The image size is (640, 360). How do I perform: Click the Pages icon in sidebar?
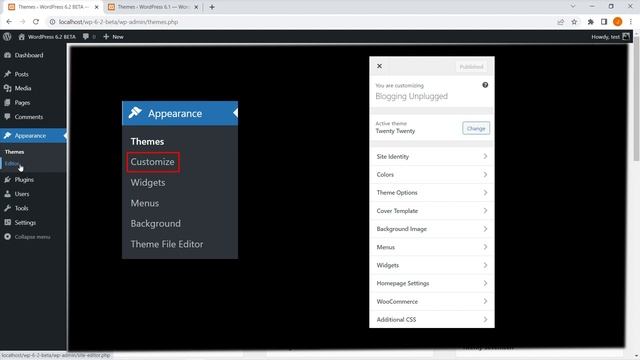click(x=7, y=103)
